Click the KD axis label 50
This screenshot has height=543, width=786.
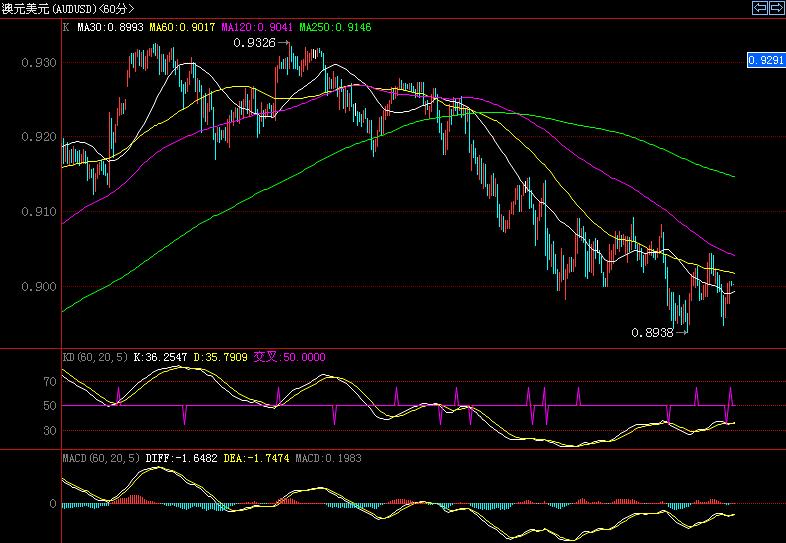tap(50, 406)
